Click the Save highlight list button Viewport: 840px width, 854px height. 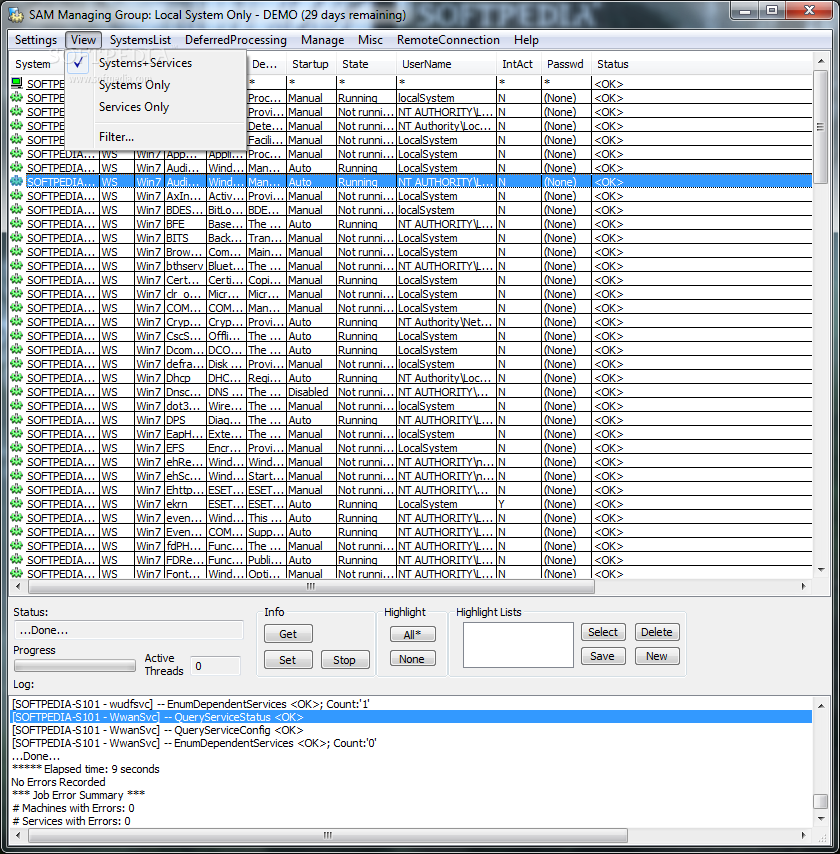pyautogui.click(x=603, y=656)
